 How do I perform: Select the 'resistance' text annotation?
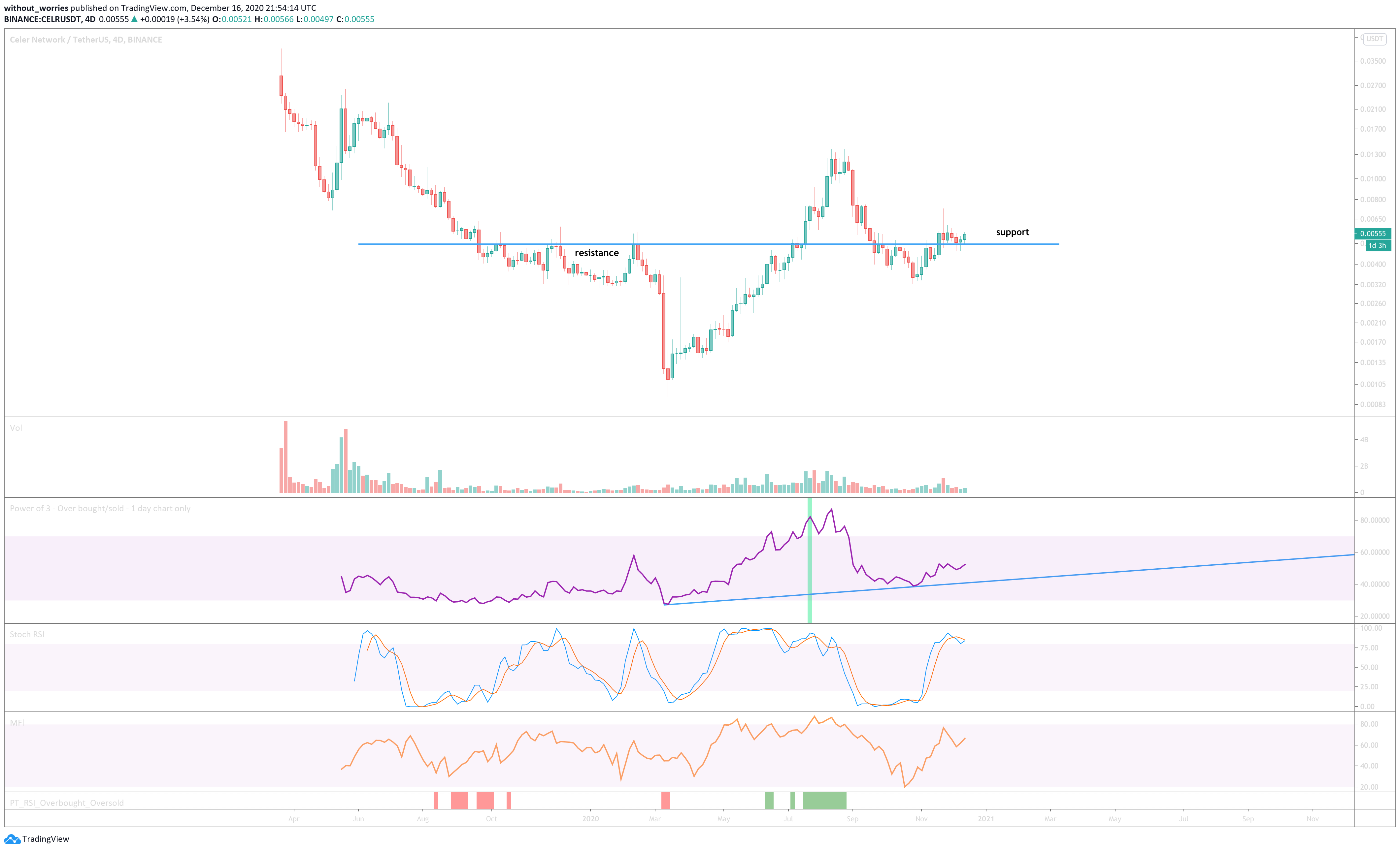(x=597, y=253)
